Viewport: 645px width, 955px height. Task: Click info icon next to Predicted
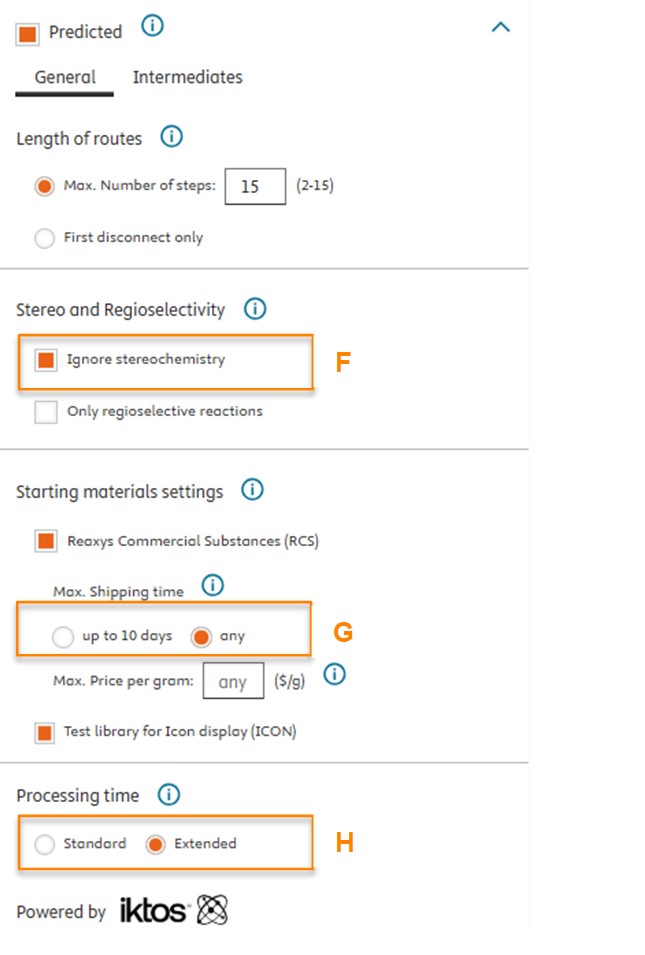point(152,27)
